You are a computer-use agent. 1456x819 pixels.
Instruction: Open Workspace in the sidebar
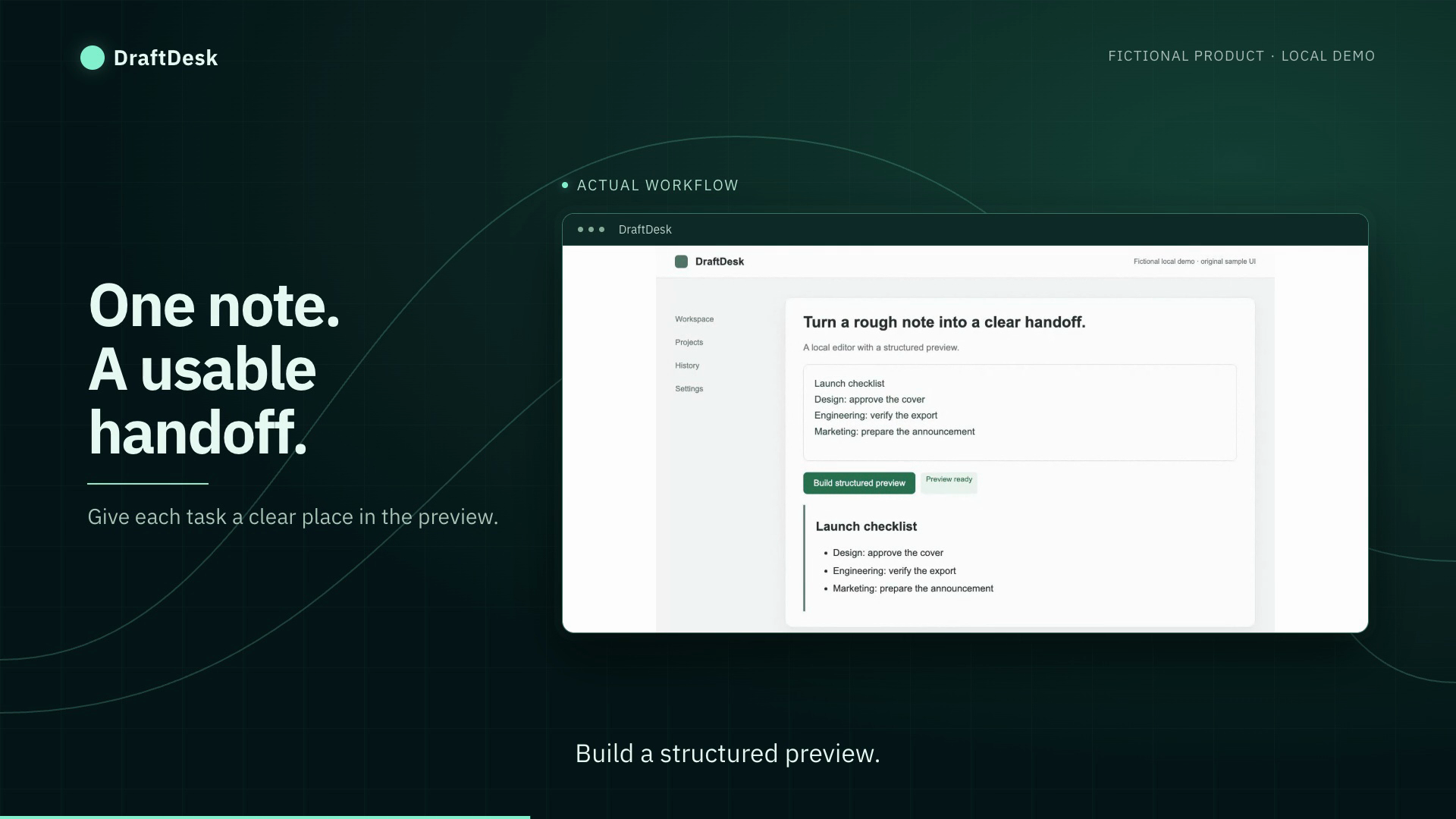click(694, 319)
